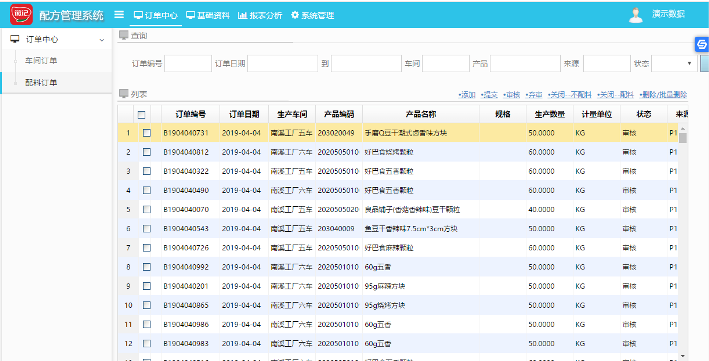This screenshot has height=361, width=709.
Task: Click product name 95g烧烤方块
Action: tap(385, 305)
